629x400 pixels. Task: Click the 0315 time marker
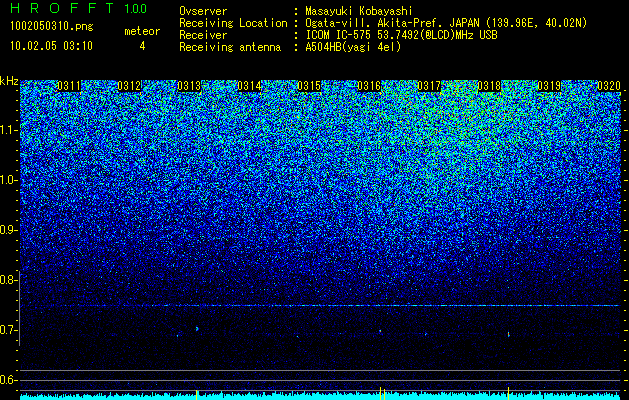tap(309, 86)
